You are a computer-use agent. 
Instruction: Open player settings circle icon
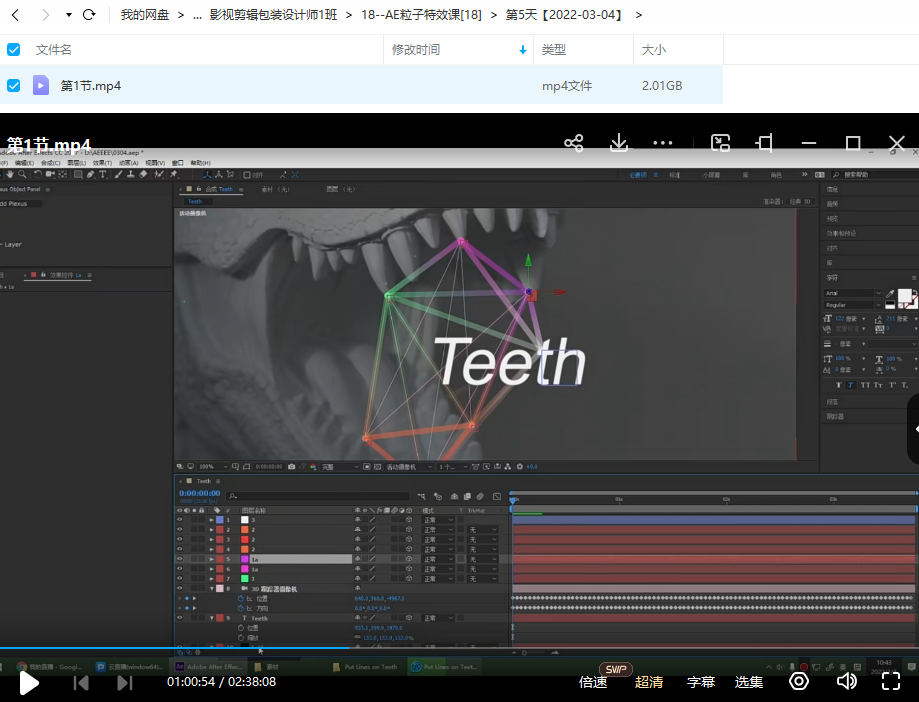799,681
